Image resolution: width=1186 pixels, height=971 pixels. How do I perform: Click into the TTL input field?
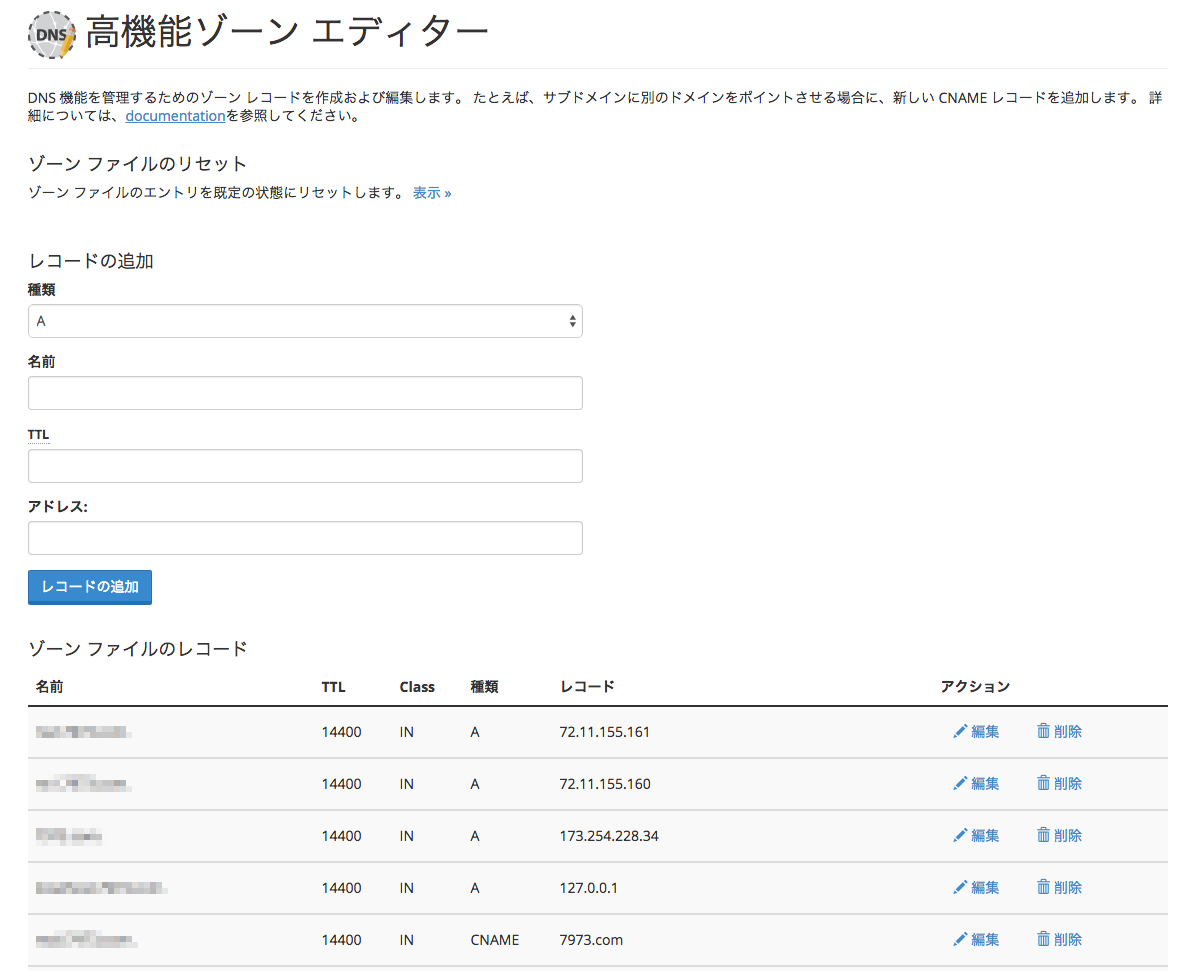coord(305,466)
